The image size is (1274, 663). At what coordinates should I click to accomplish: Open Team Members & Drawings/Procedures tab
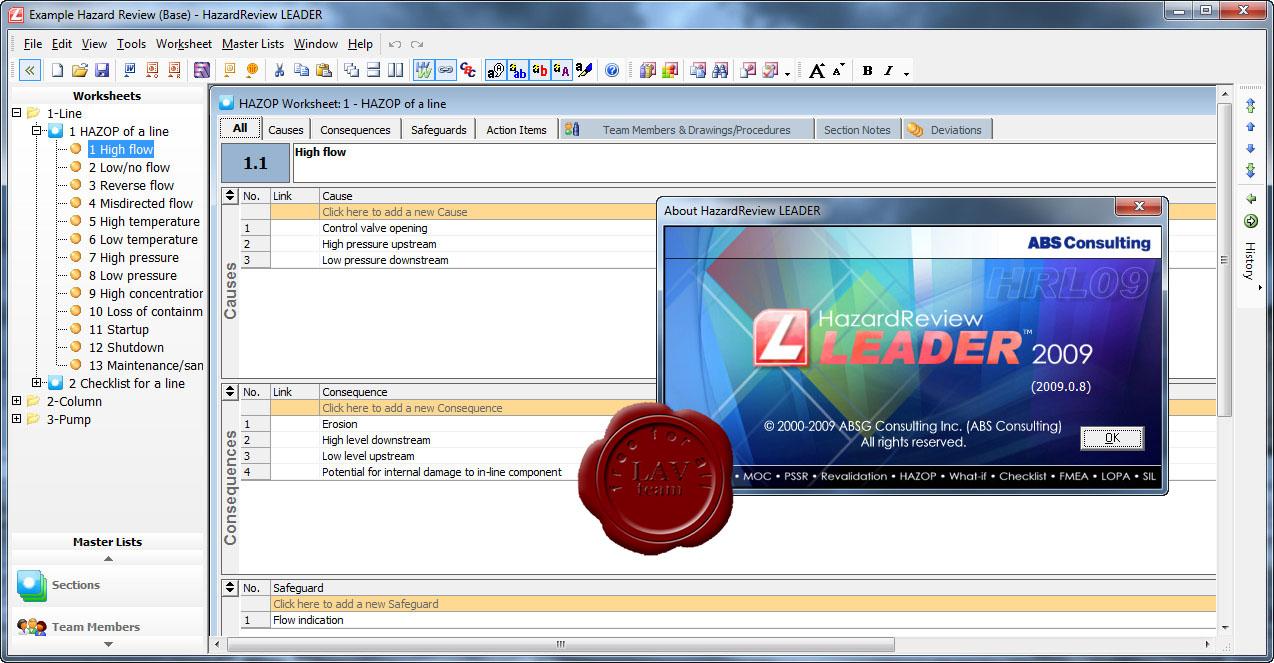click(x=685, y=130)
